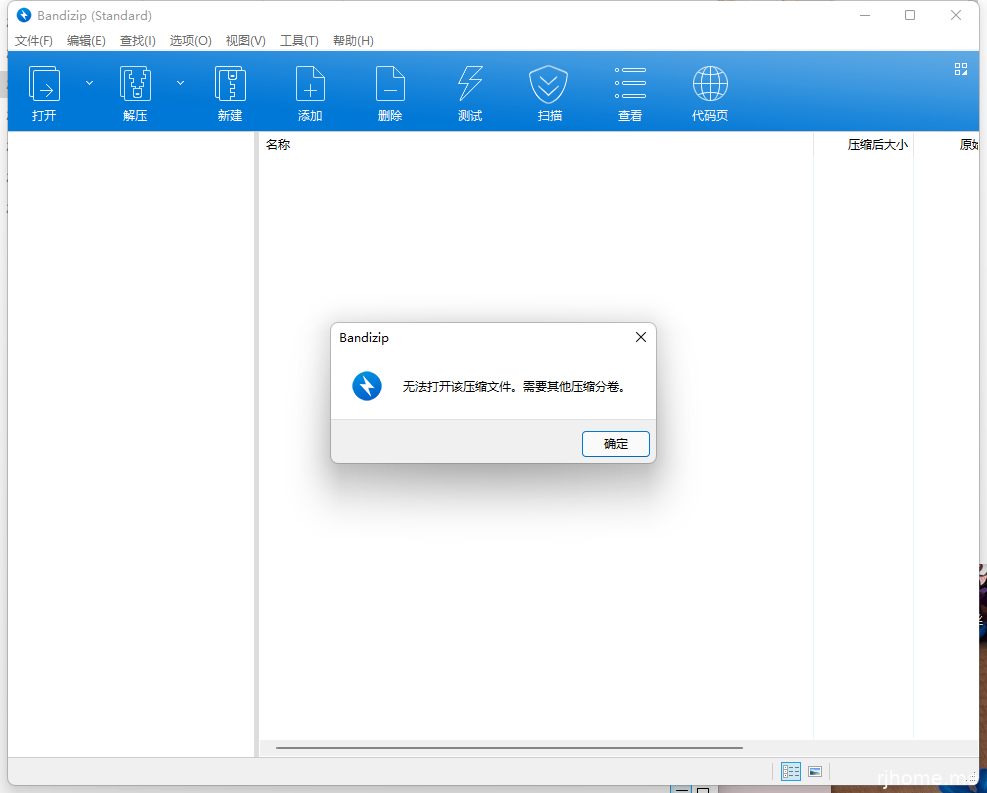
Task: Open the 文件(F) menu
Action: (34, 41)
